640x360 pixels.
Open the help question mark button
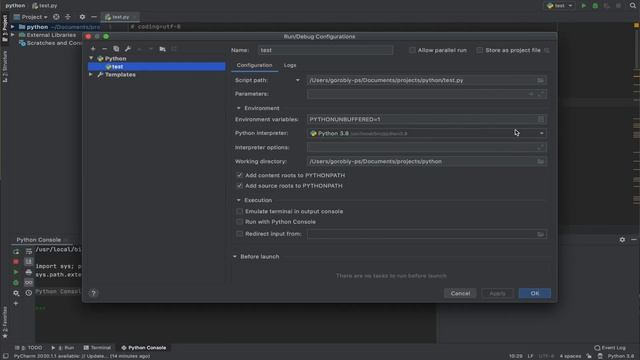[93, 293]
